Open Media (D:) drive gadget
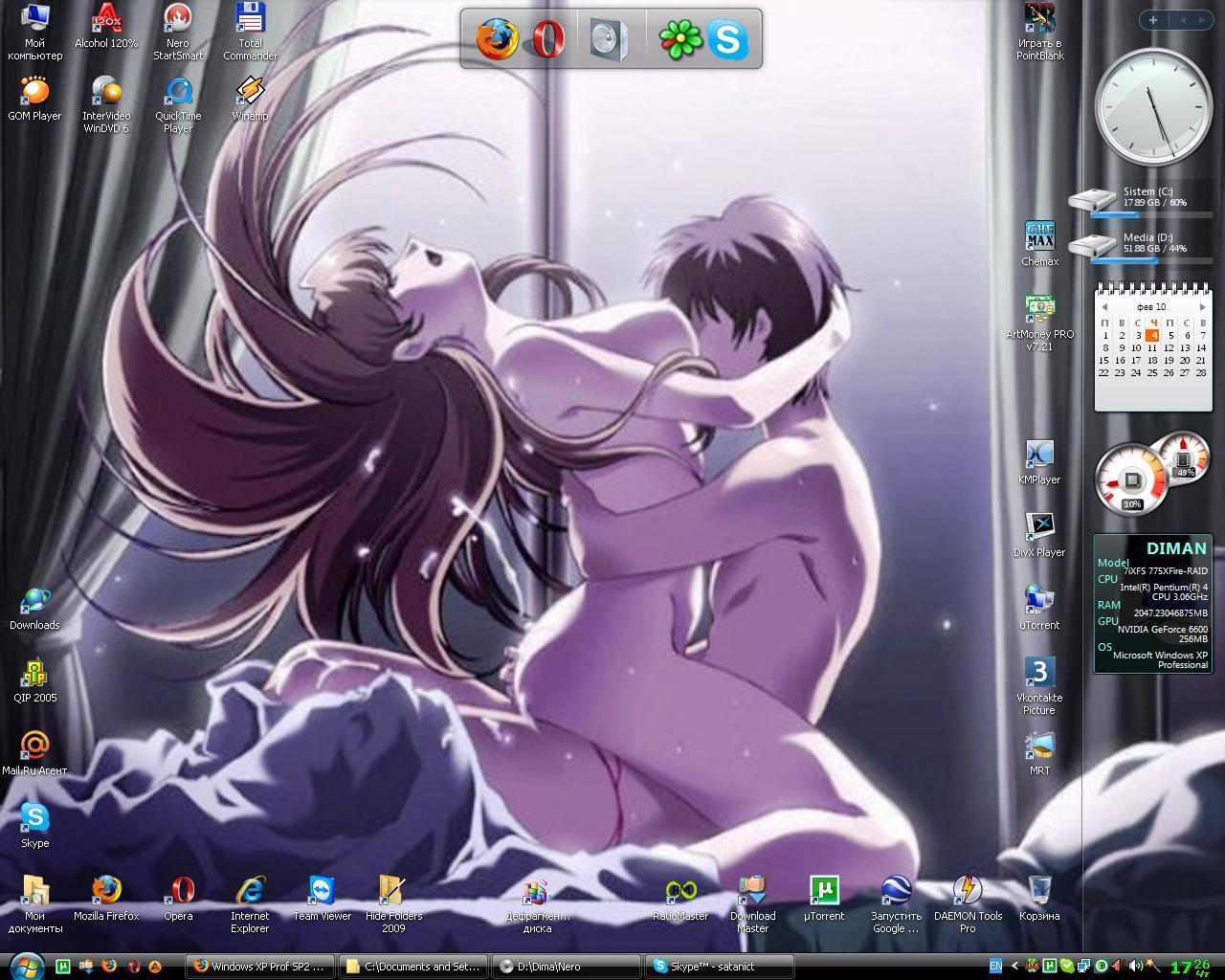The height and width of the screenshot is (980, 1225). click(1139, 246)
